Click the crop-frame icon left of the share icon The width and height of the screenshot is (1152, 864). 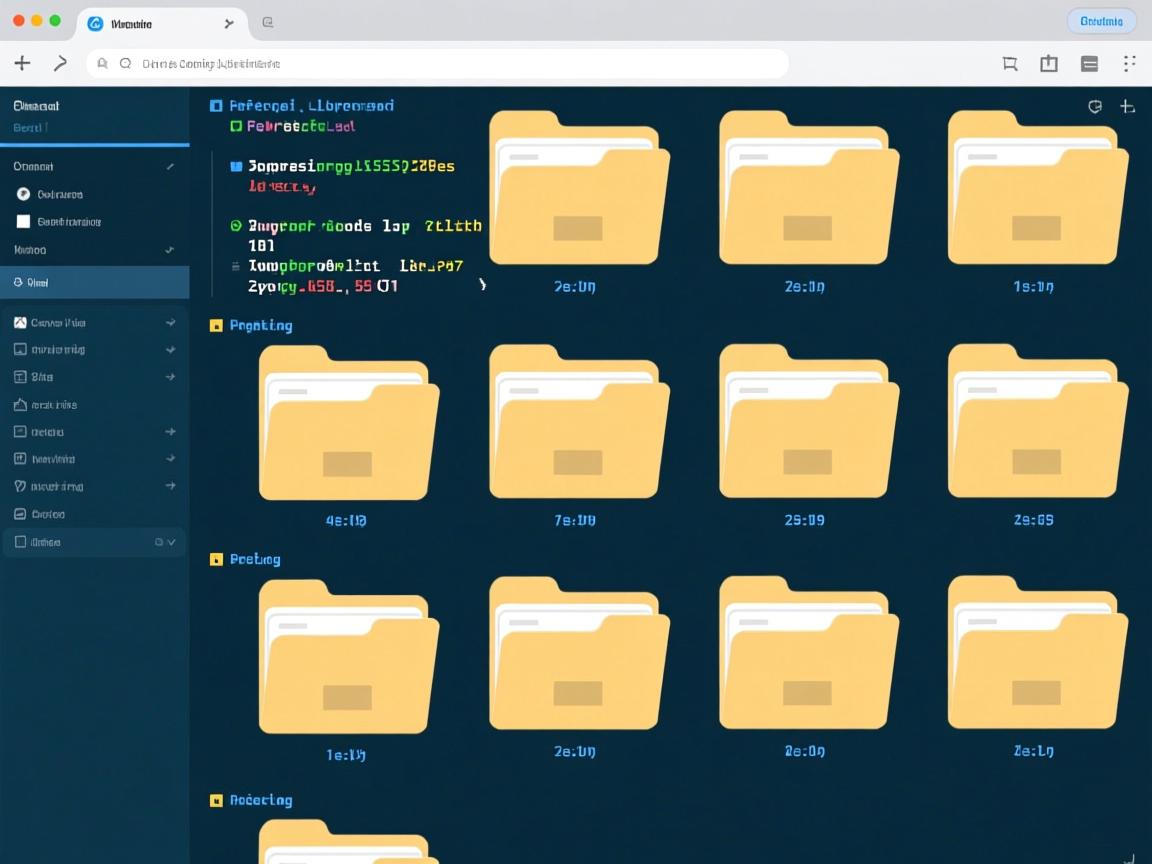pyautogui.click(x=1010, y=64)
